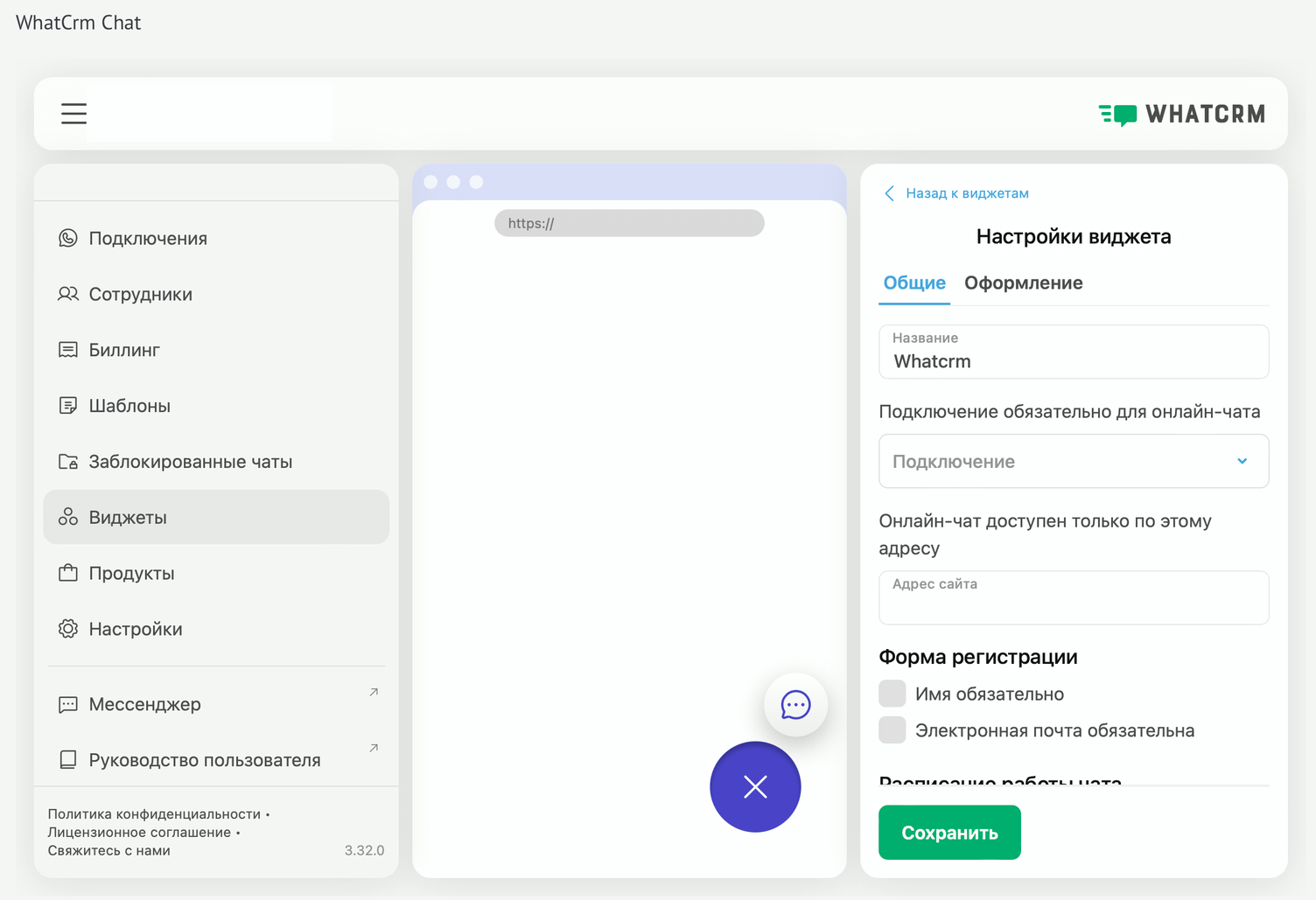1316x900 pixels.
Task: Open the hamburger menu icon
Action: click(73, 114)
